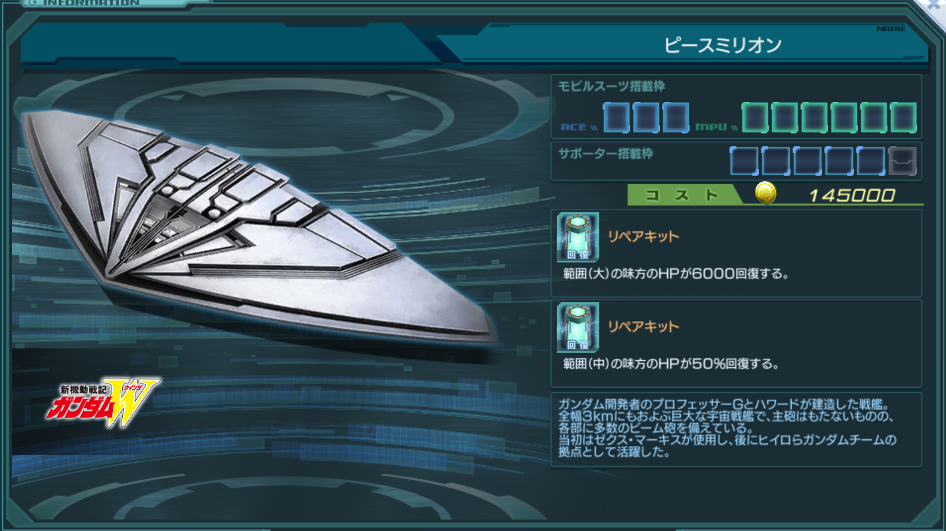Select the last green MPU slot
The height and width of the screenshot is (531, 946).
pyautogui.click(x=903, y=117)
